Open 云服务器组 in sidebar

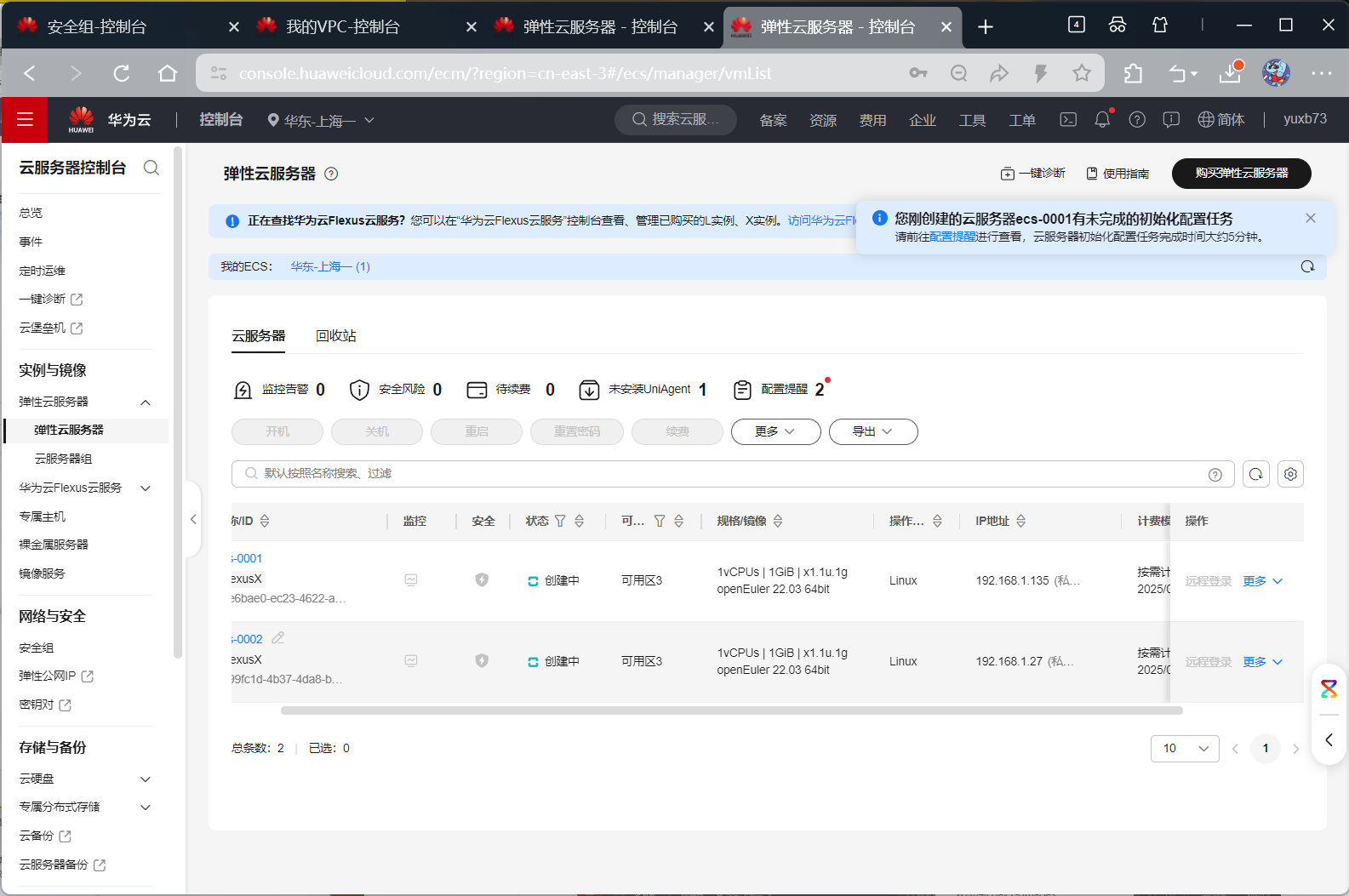coord(64,459)
